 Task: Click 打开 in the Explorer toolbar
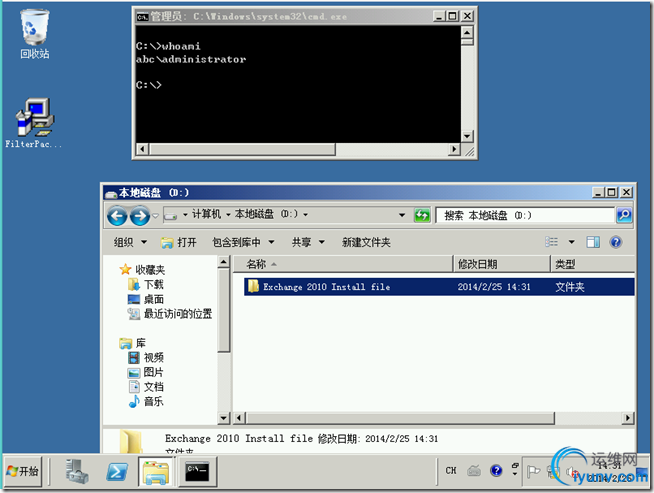click(x=179, y=242)
